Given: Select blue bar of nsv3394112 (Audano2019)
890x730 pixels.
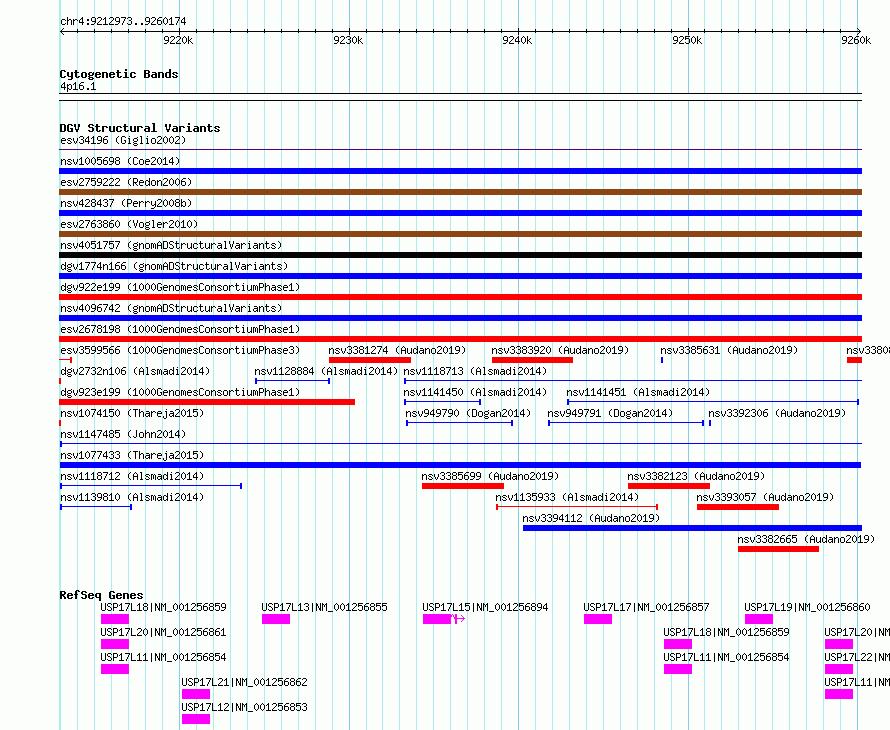Looking at the screenshot, I should [x=692, y=528].
